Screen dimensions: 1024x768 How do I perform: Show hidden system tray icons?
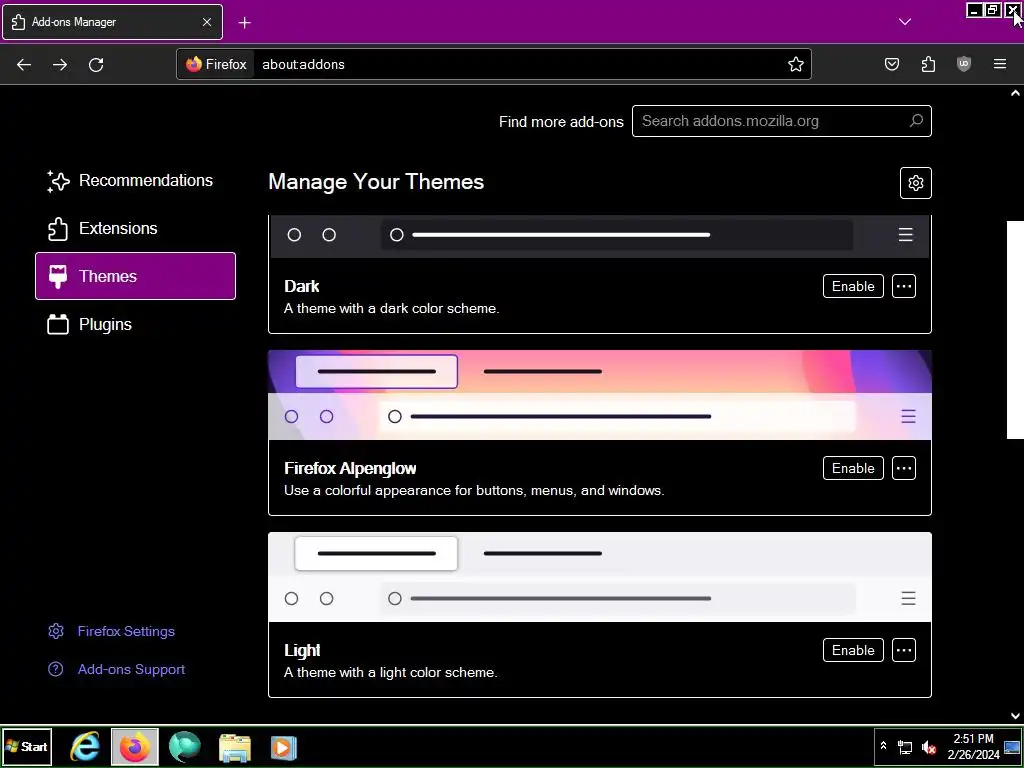[883, 746]
